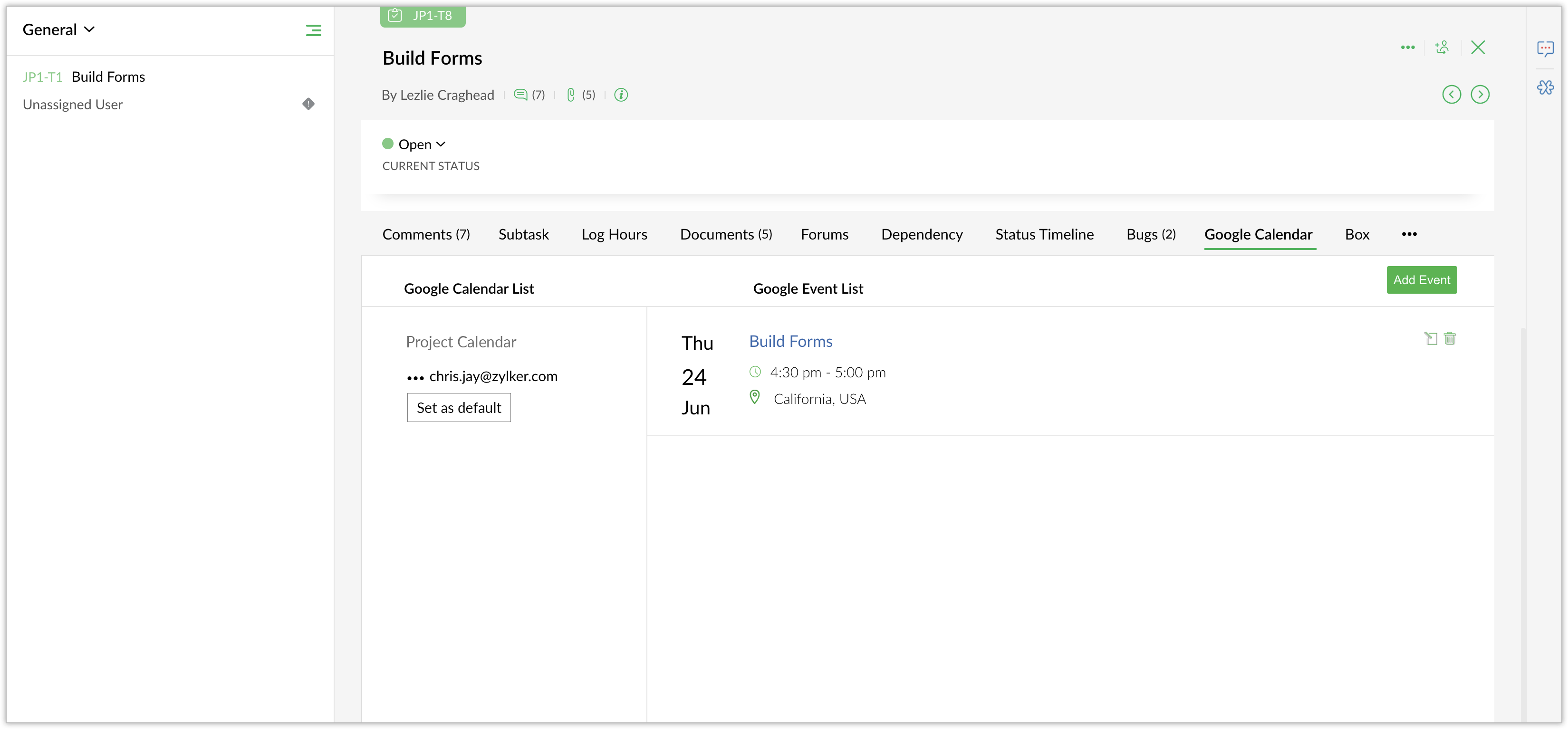The height and width of the screenshot is (729, 1568).
Task: Toggle the task list hamburger menu icon
Action: [x=314, y=30]
